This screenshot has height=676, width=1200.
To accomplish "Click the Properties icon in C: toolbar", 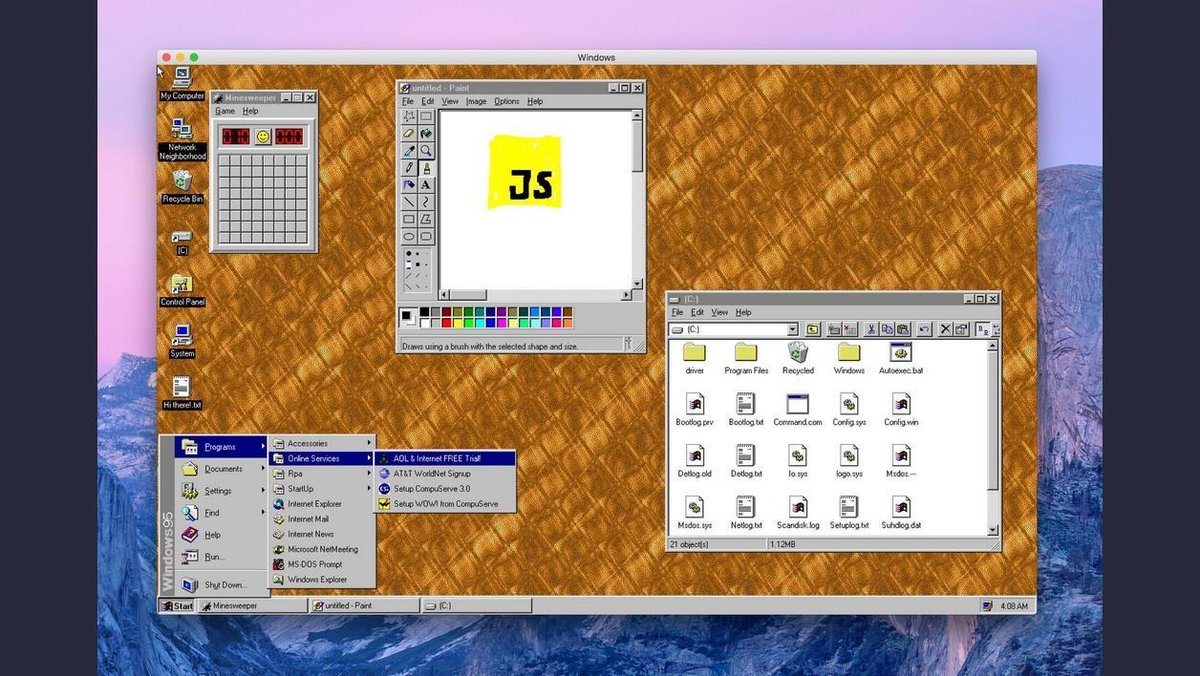I will 961,329.
